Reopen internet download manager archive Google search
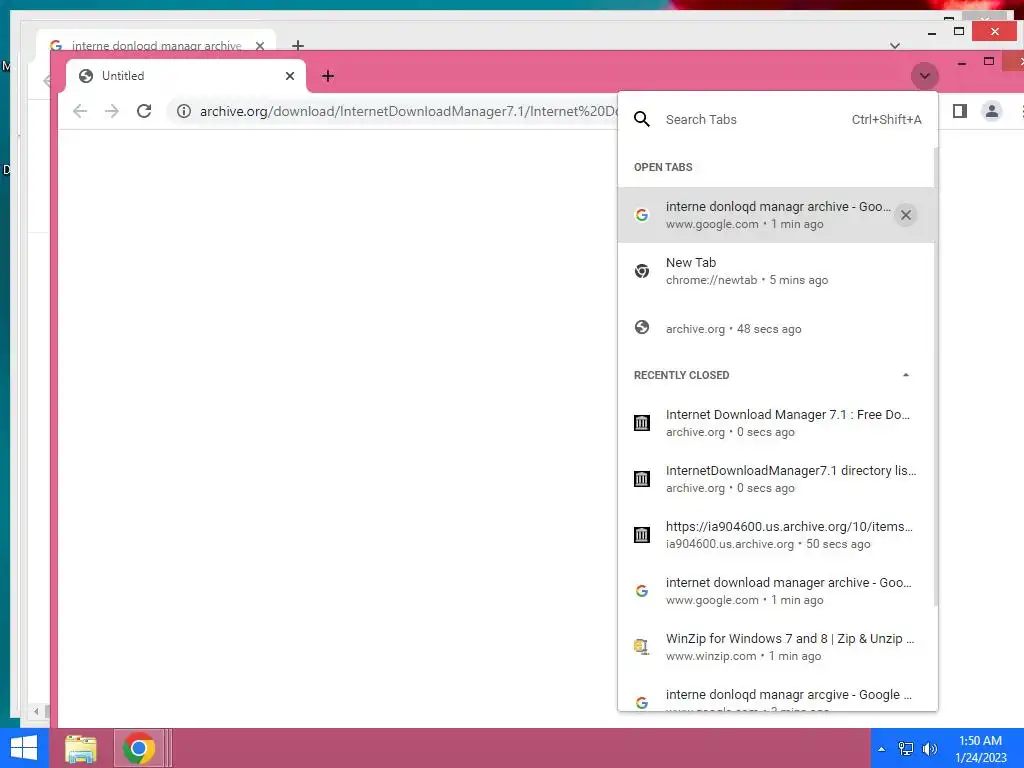This screenshot has height=768, width=1024. pos(776,591)
